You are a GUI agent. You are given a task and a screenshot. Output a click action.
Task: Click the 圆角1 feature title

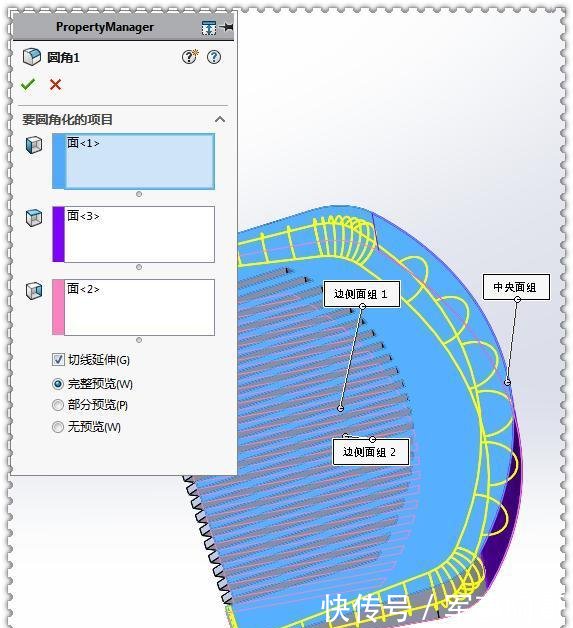pyautogui.click(x=63, y=58)
